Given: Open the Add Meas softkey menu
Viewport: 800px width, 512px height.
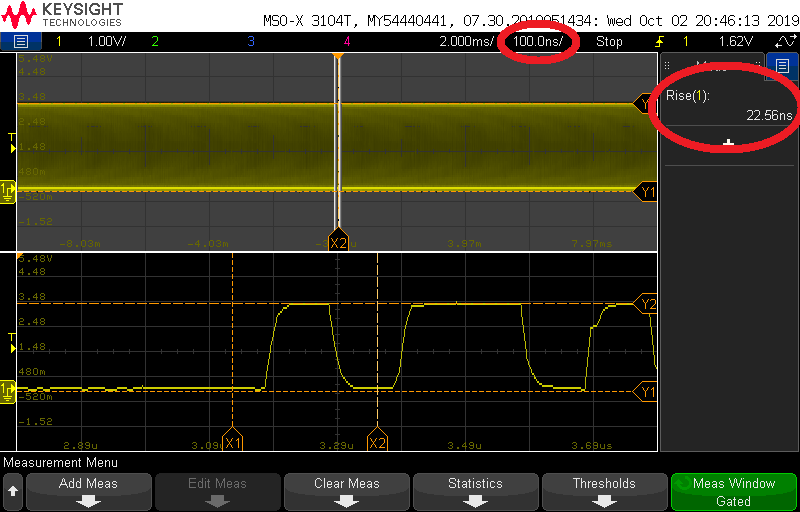Looking at the screenshot, I should point(88,491).
